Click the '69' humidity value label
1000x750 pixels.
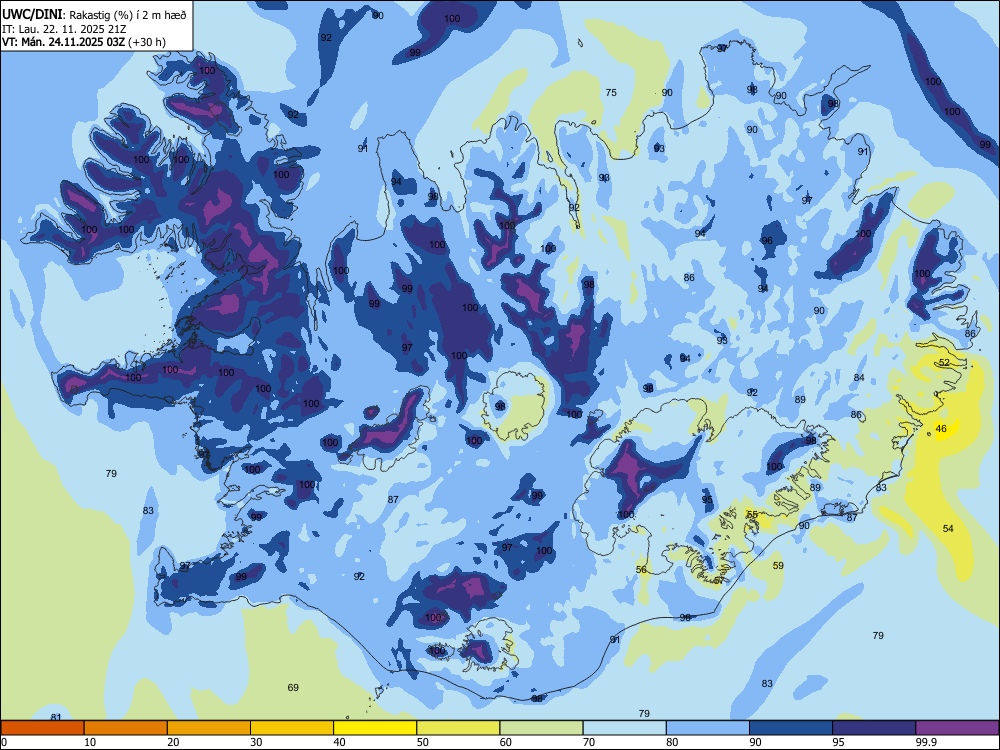[293, 687]
